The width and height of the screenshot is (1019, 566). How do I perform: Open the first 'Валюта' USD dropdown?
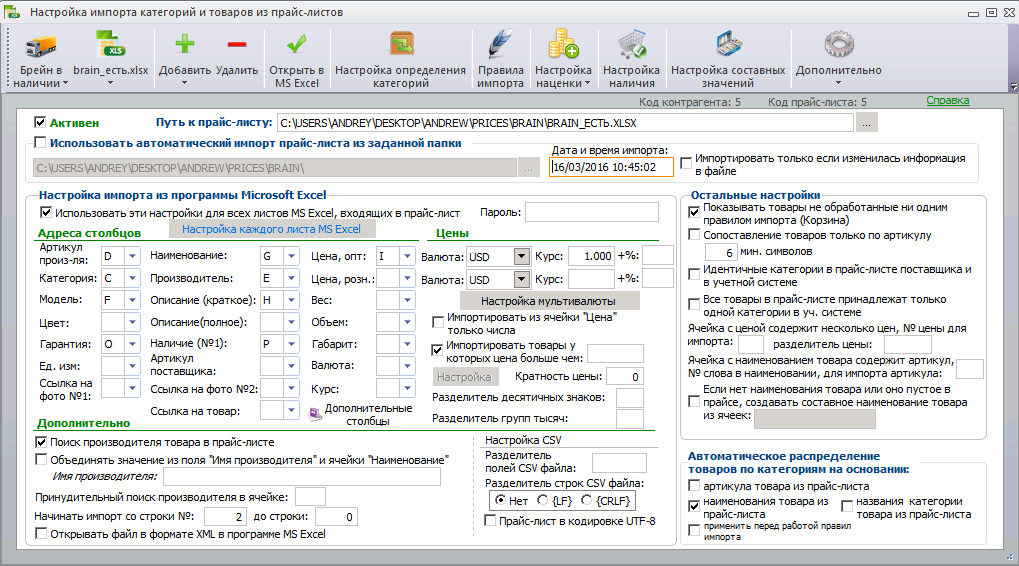521,257
